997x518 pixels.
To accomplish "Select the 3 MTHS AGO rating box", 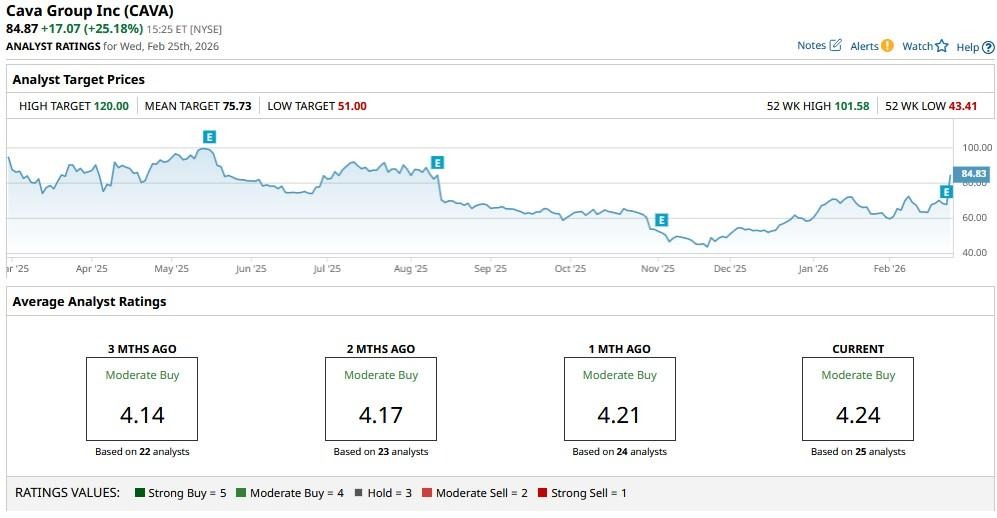I will point(142,399).
